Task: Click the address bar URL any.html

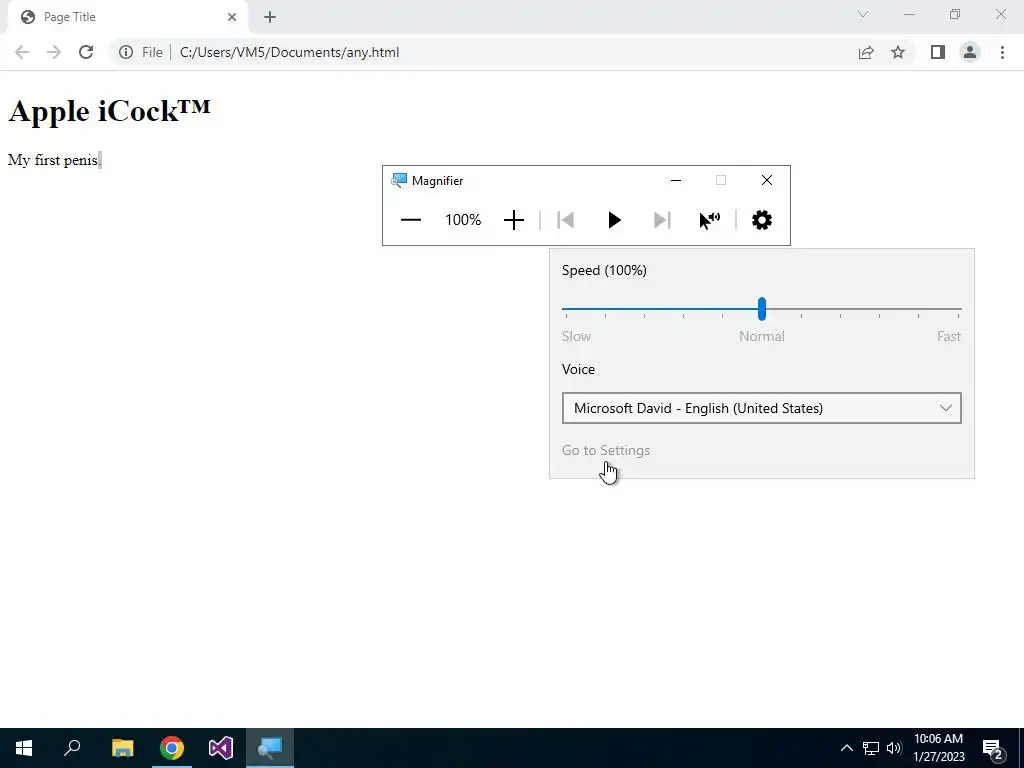Action: pos(289,52)
